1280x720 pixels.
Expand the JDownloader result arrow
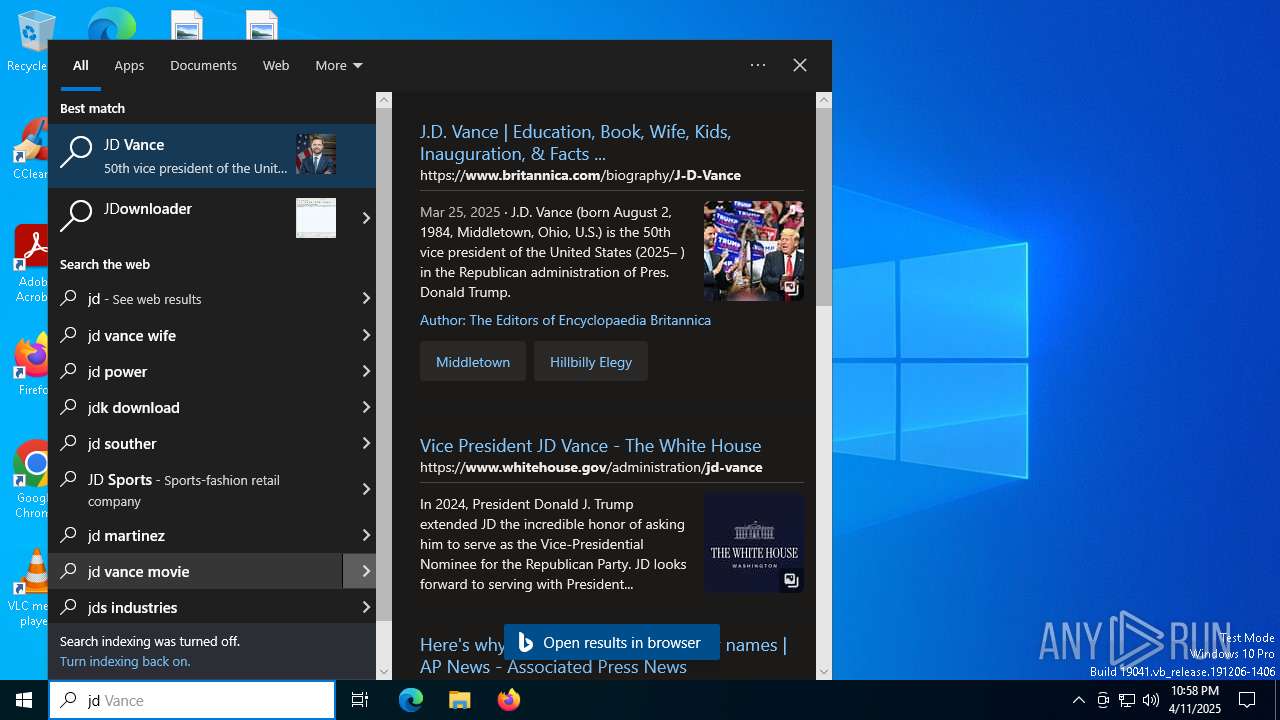tap(365, 217)
